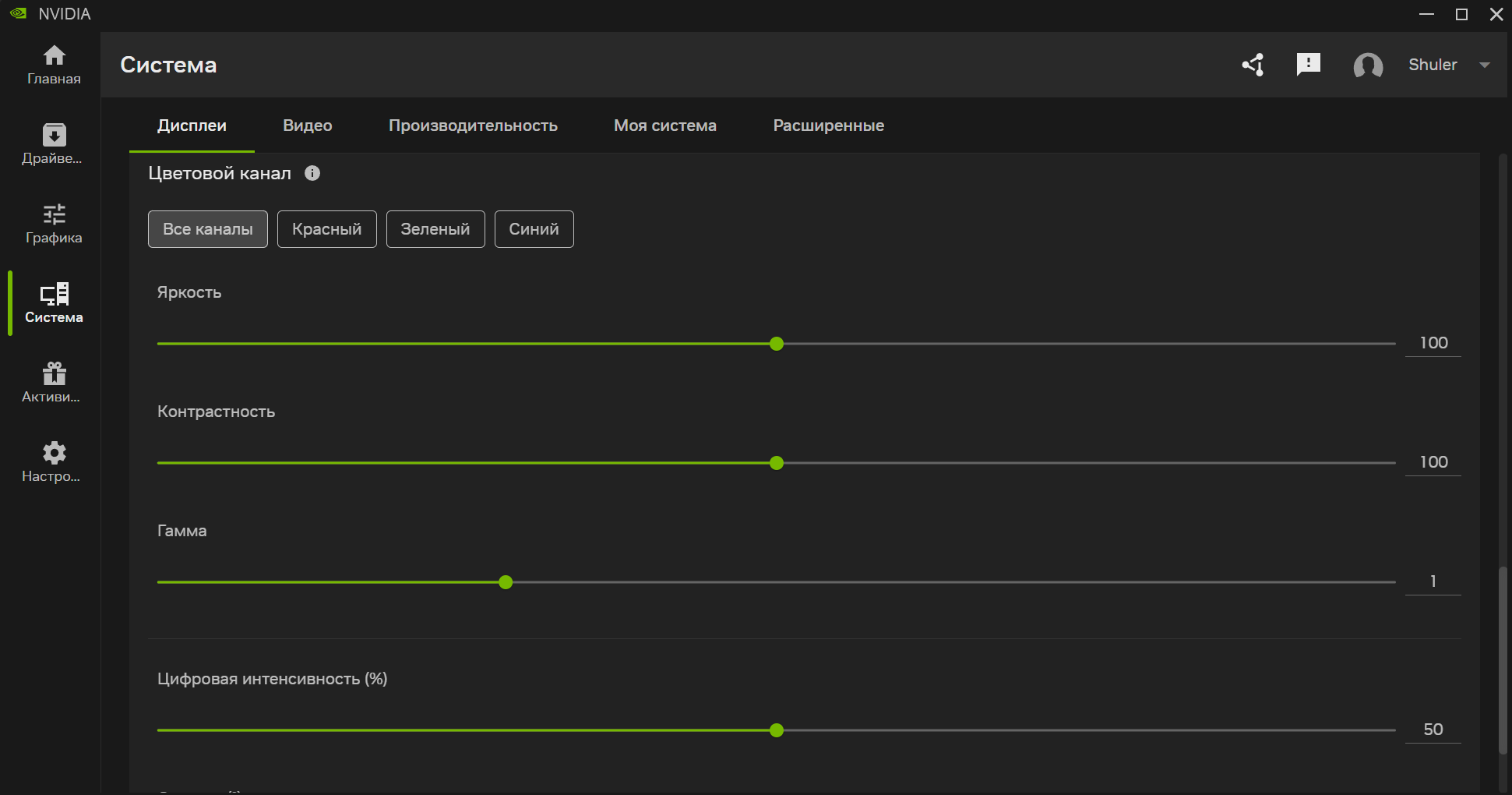The height and width of the screenshot is (795, 1512).
Task: Click the Цифровая интенсивность value field 50
Action: (1433, 730)
